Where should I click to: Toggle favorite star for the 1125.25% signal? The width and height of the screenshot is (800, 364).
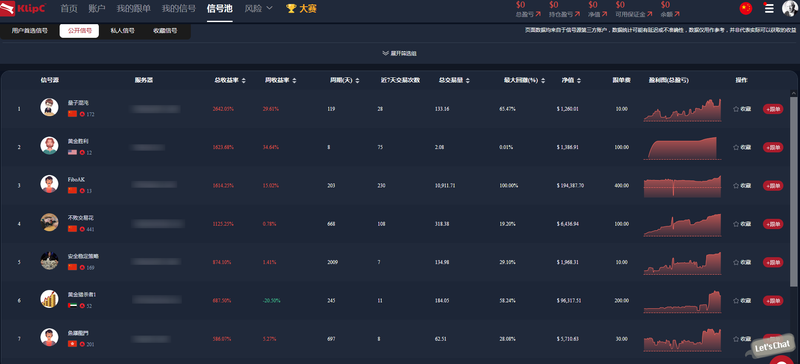(x=736, y=224)
